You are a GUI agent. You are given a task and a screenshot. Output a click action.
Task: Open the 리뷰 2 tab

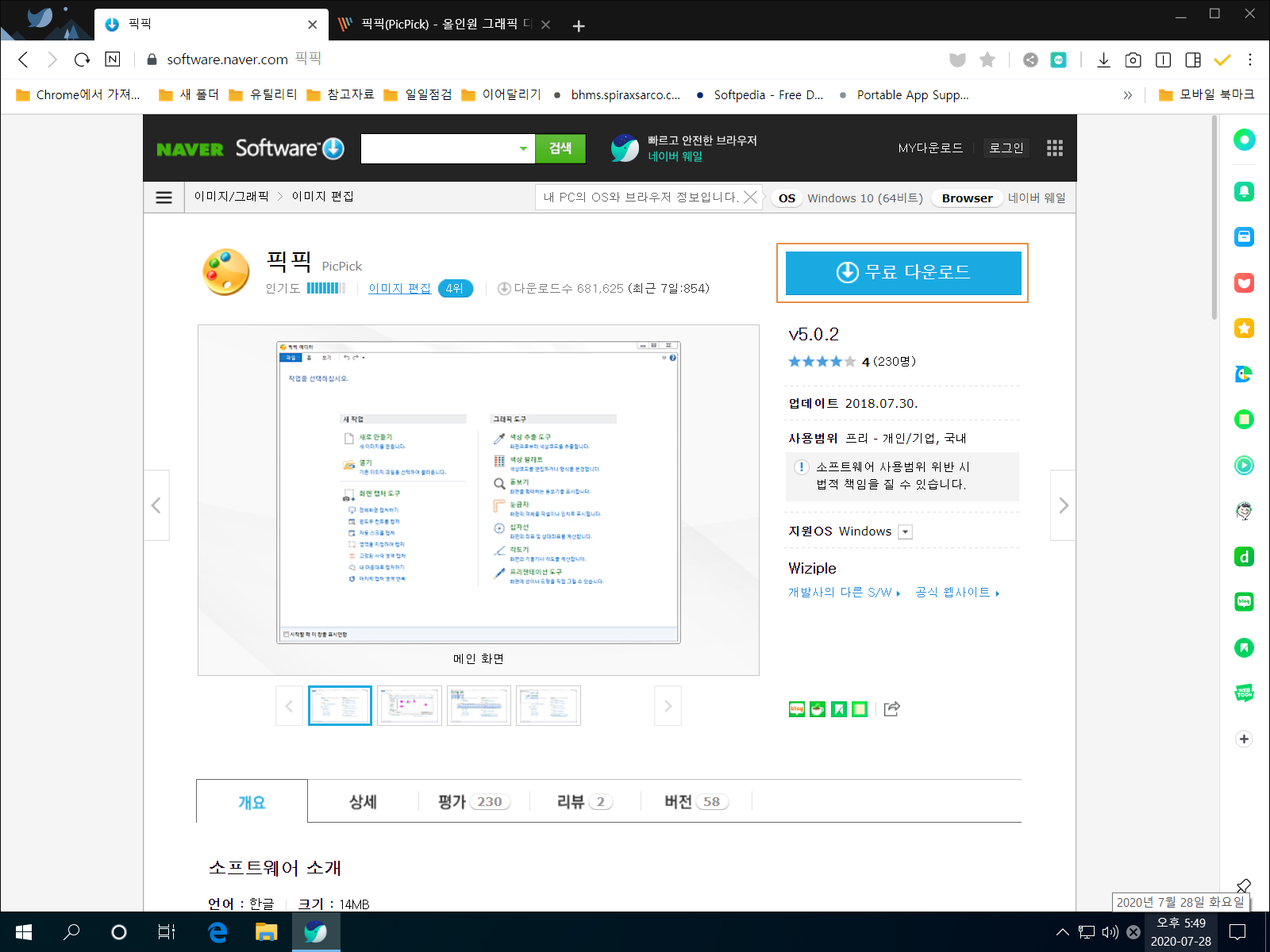pyautogui.click(x=585, y=801)
